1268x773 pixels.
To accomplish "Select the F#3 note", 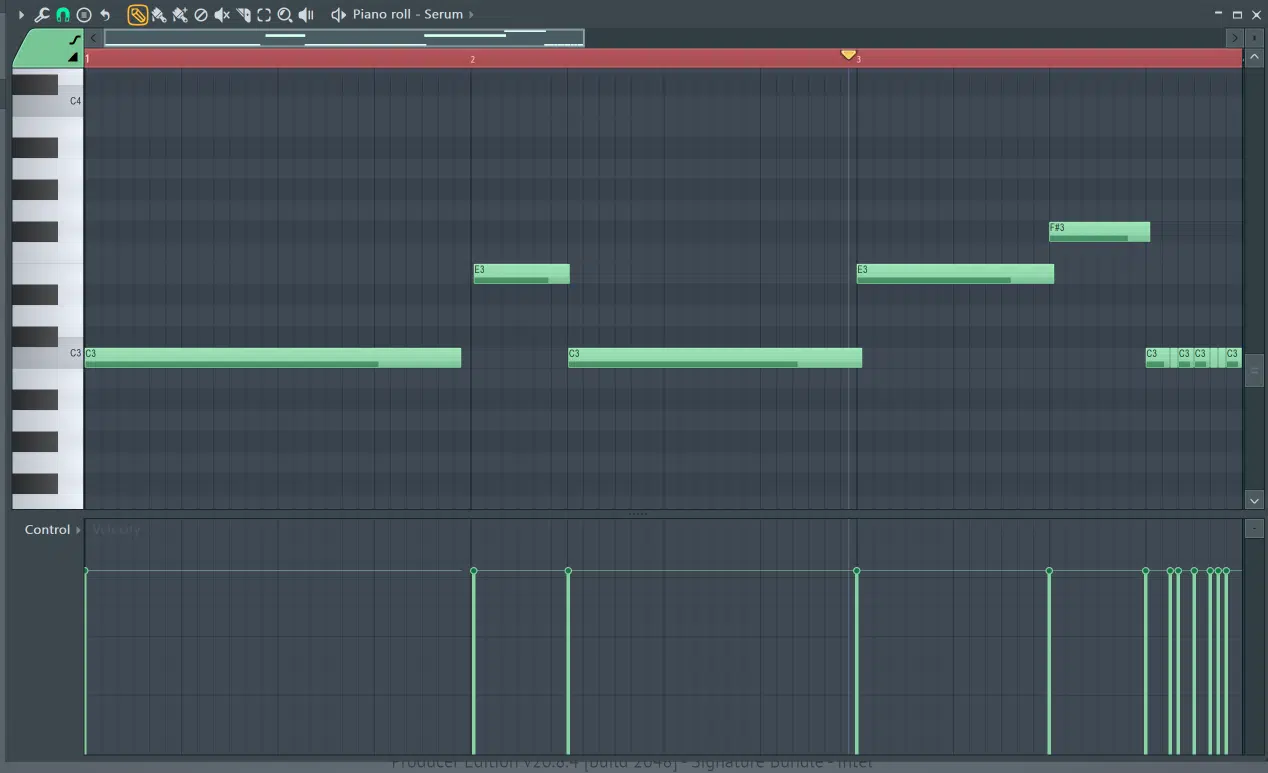I will point(1099,232).
